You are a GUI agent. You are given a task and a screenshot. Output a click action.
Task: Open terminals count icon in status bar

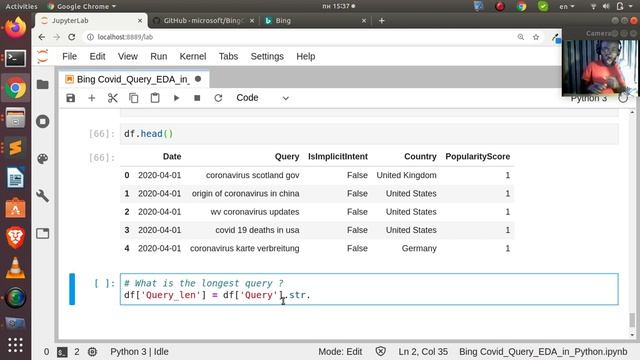pos(62,352)
